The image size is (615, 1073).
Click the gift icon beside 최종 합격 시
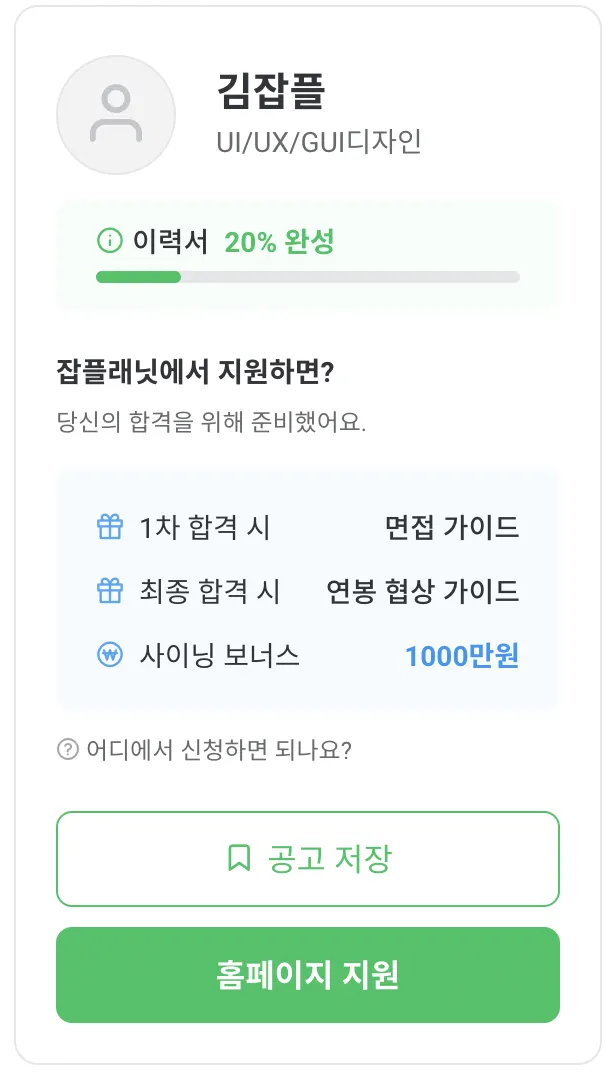(x=109, y=591)
